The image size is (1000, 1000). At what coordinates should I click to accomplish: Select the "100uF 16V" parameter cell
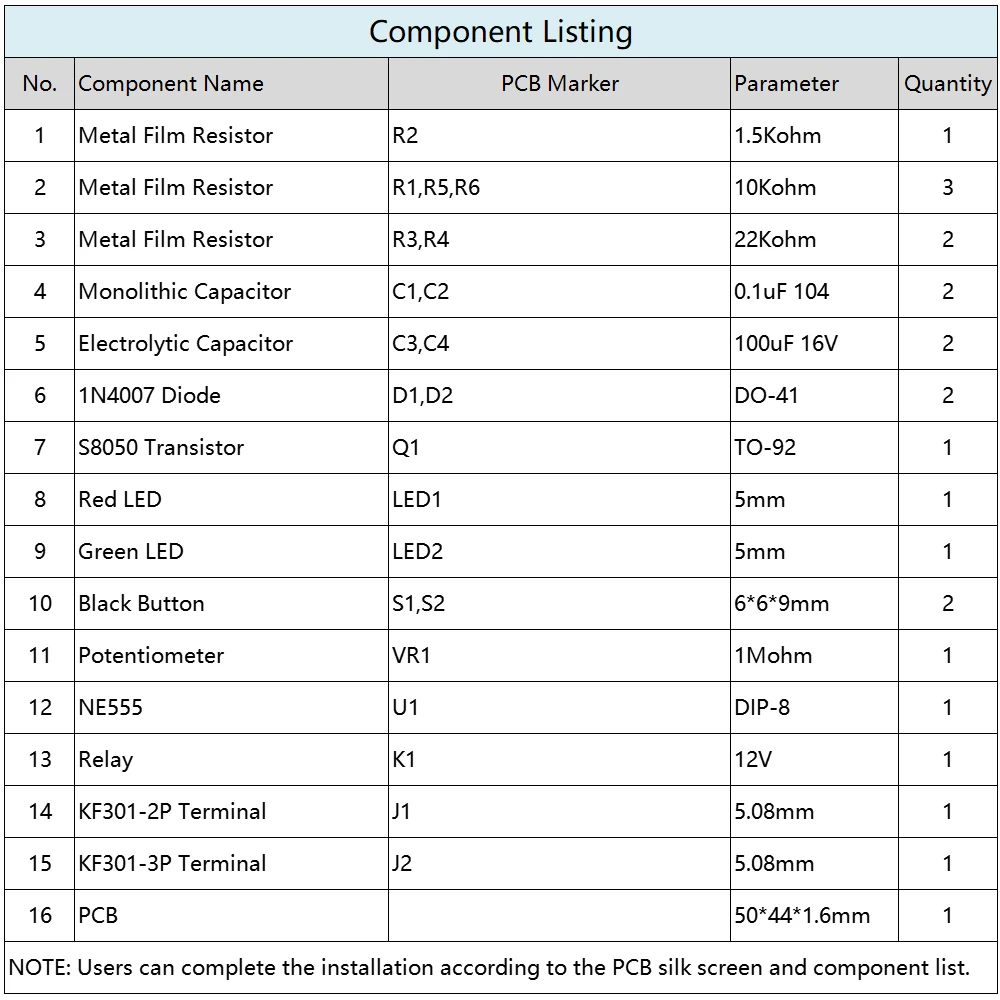[x=786, y=344]
